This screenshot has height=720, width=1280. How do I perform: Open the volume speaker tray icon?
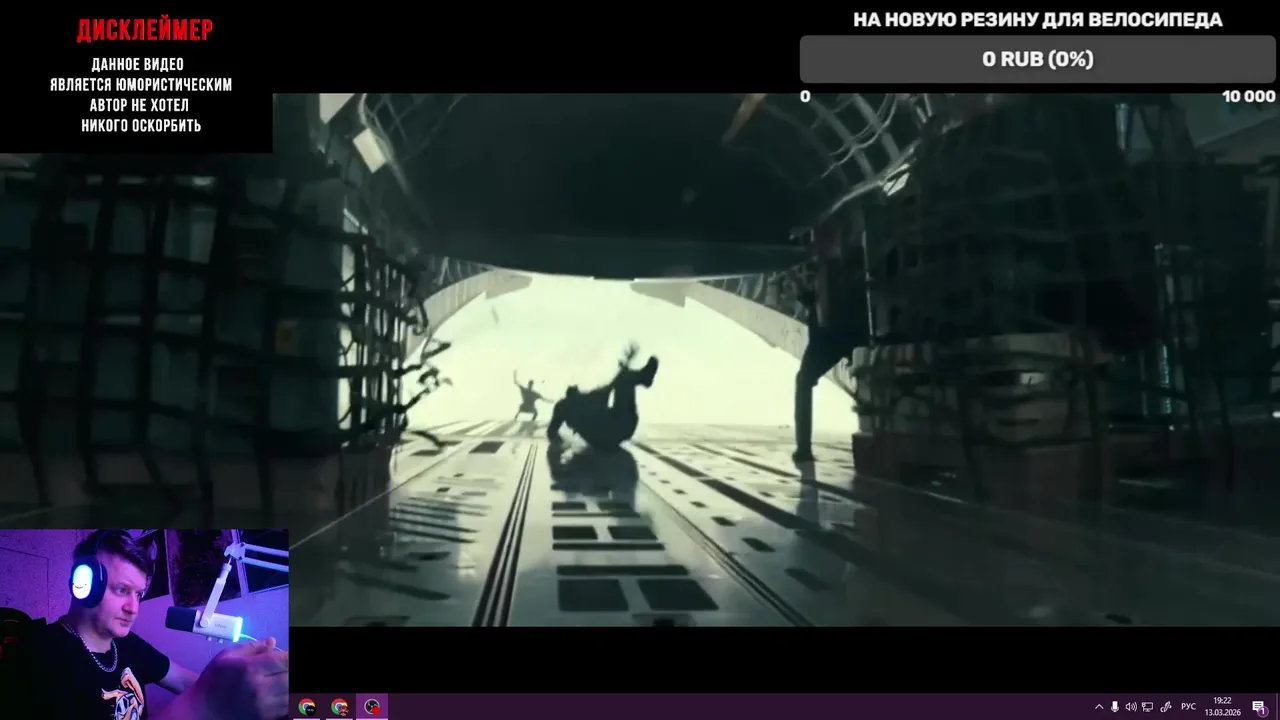[1131, 707]
